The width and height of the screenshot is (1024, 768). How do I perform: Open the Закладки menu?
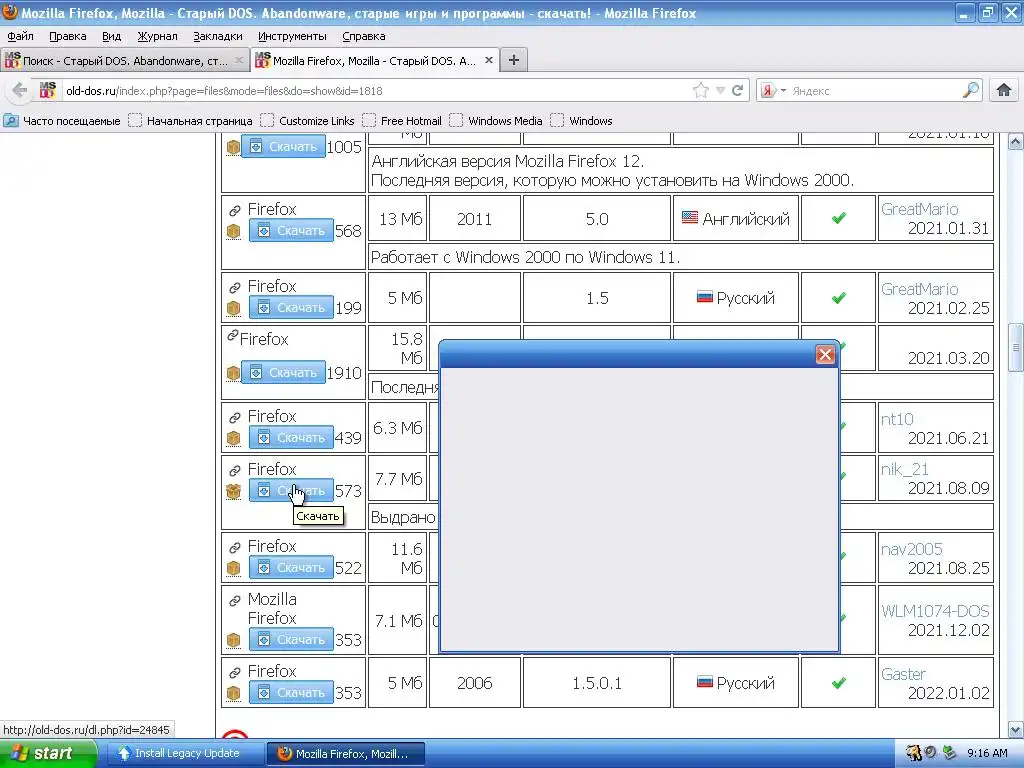click(217, 36)
